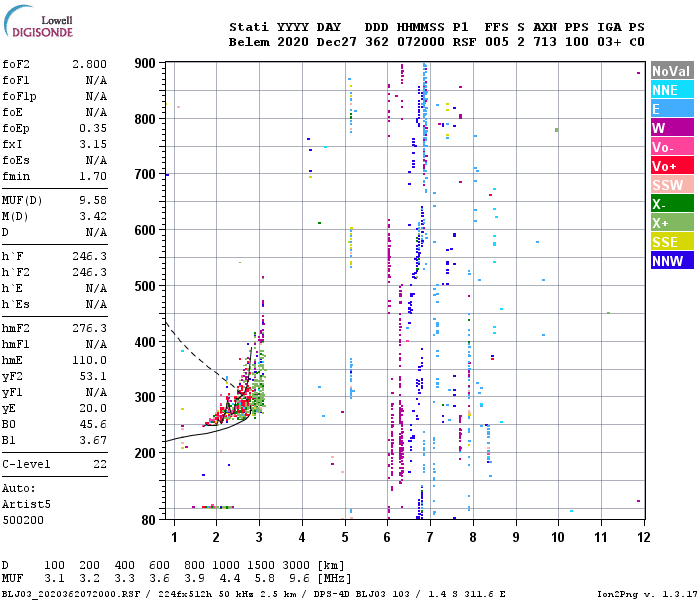Select the X- legend swatch
This screenshot has height=600, width=700.
pyautogui.click(x=672, y=204)
